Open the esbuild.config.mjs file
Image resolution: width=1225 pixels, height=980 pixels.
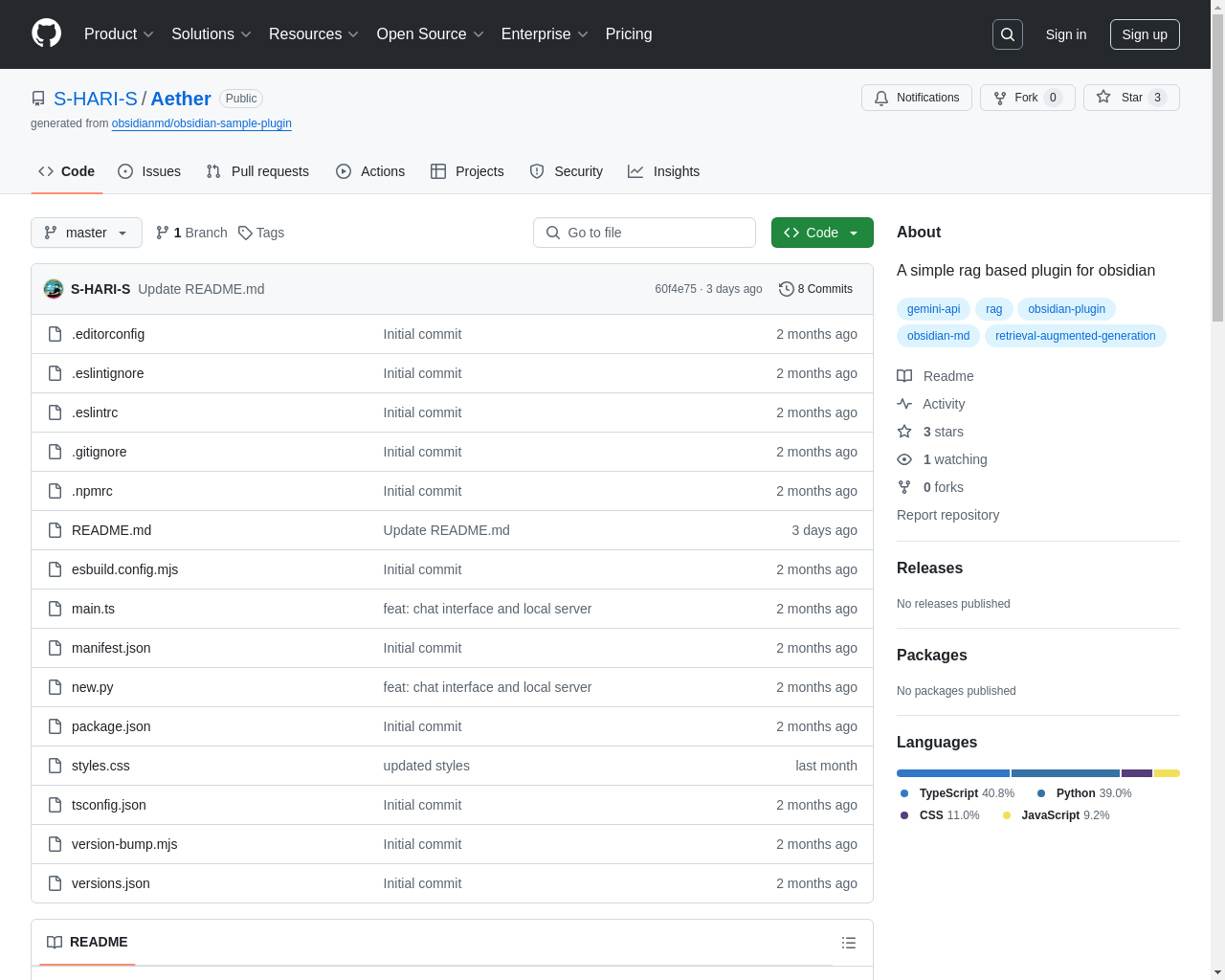[124, 569]
